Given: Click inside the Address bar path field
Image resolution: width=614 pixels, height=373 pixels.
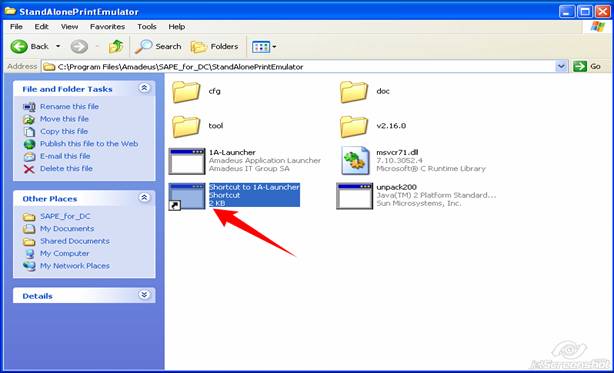Looking at the screenshot, I should (299, 67).
